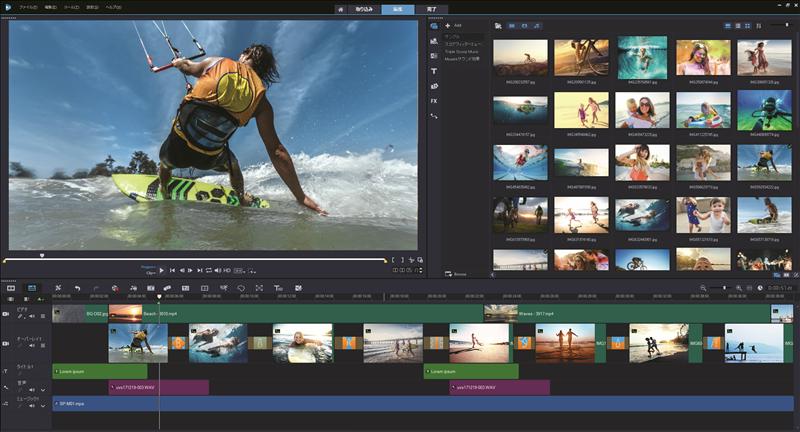Screen dimensions: 800x432
Task: Switch to Timeline view
Action: point(32,288)
